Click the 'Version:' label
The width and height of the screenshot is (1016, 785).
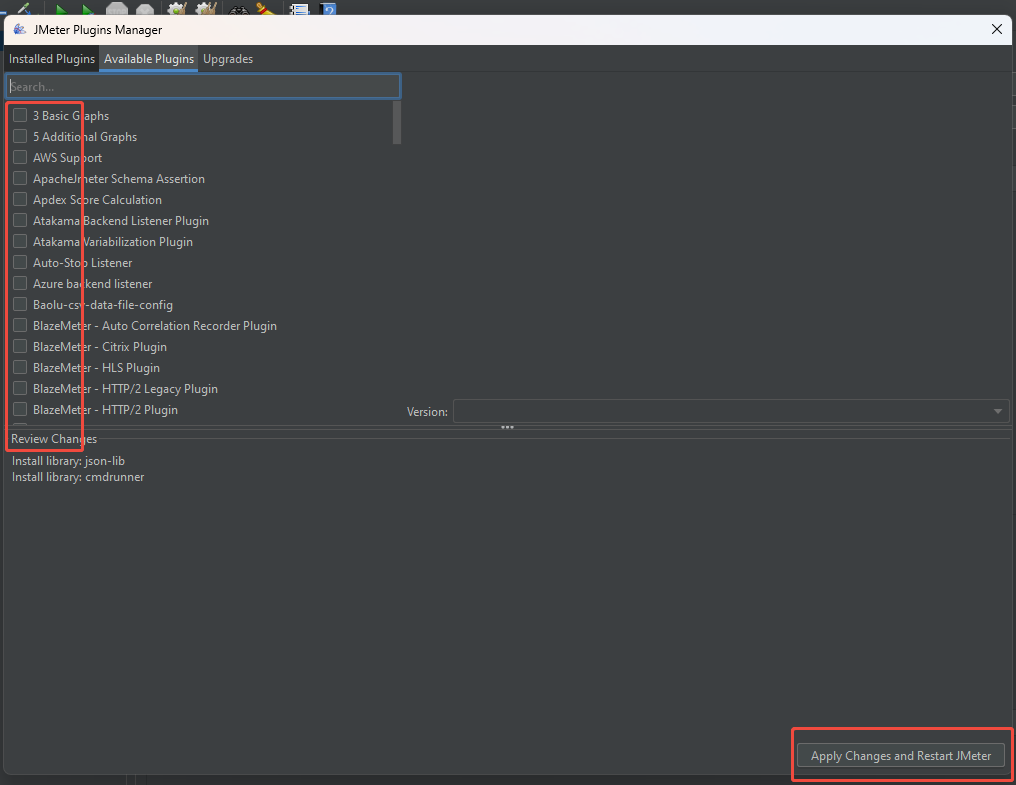(427, 412)
